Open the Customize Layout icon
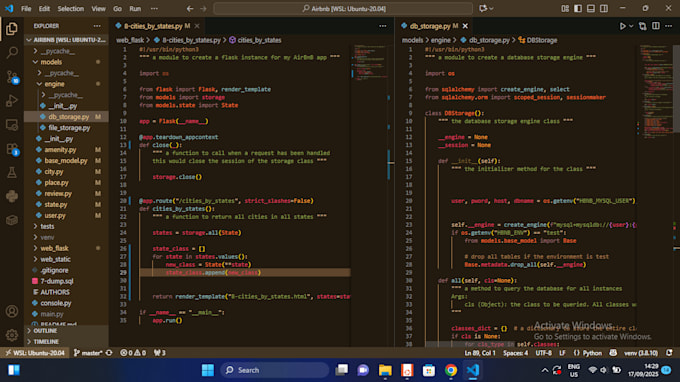Viewport: 680px width, 382px height. tap(565, 9)
